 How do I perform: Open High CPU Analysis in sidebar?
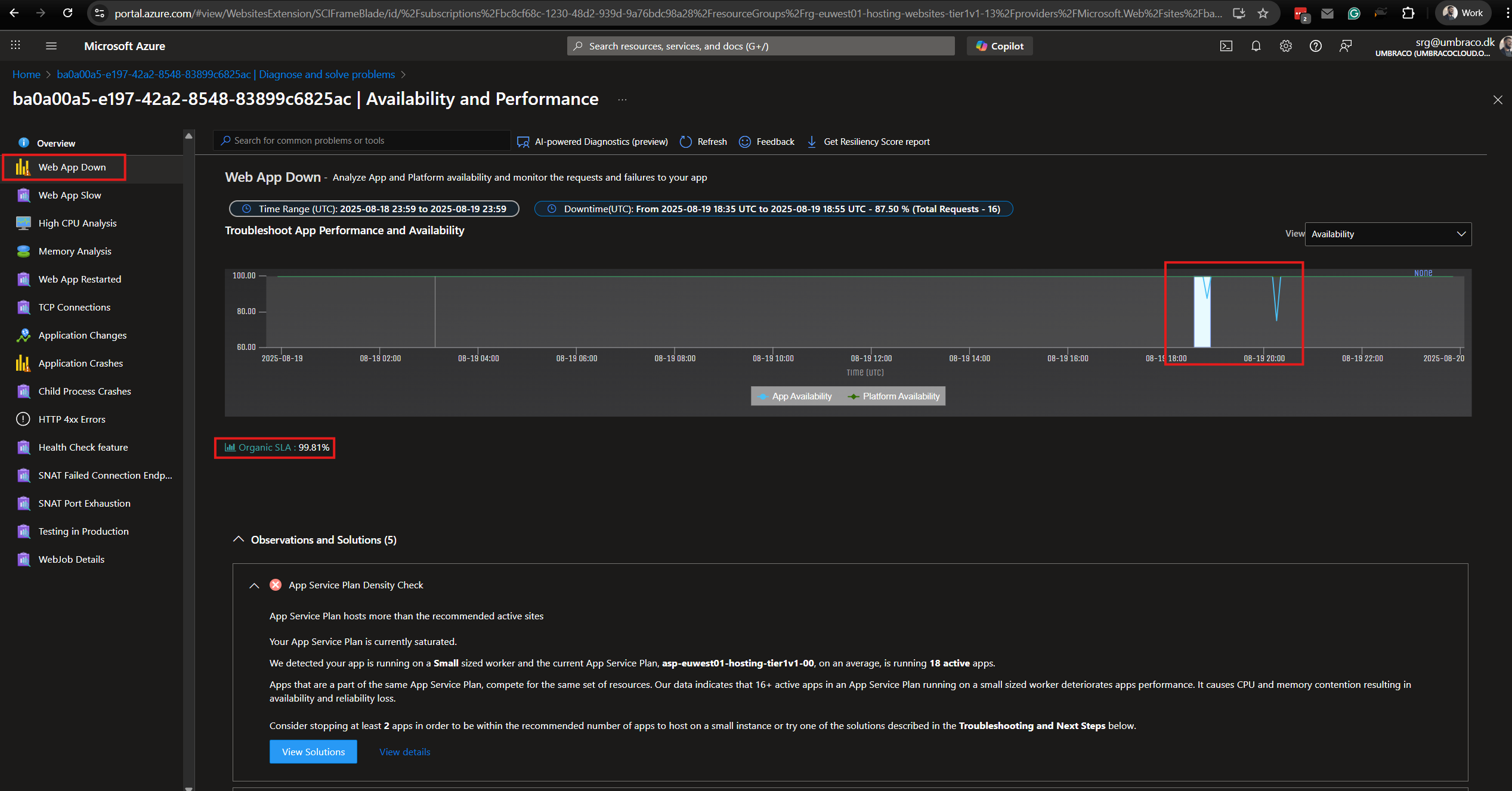(x=78, y=223)
